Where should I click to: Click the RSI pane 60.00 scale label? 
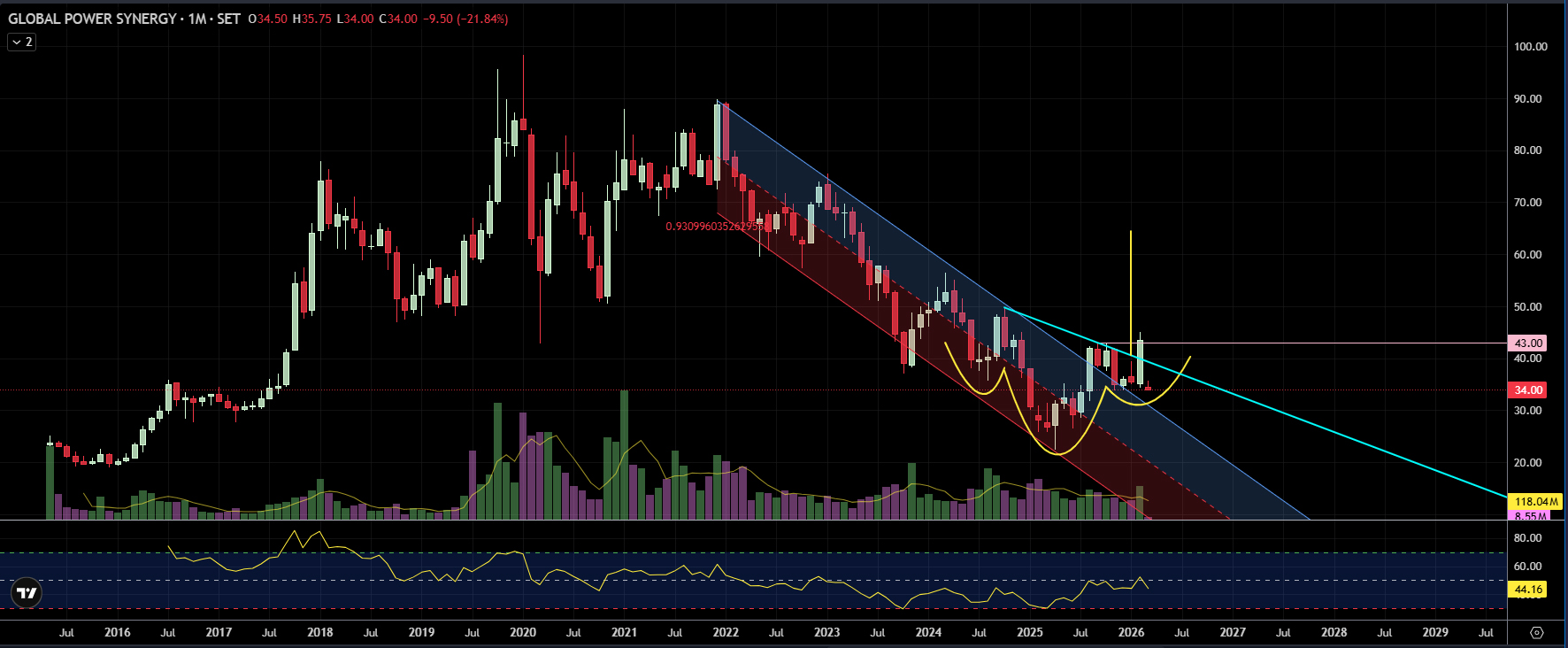[x=1528, y=567]
